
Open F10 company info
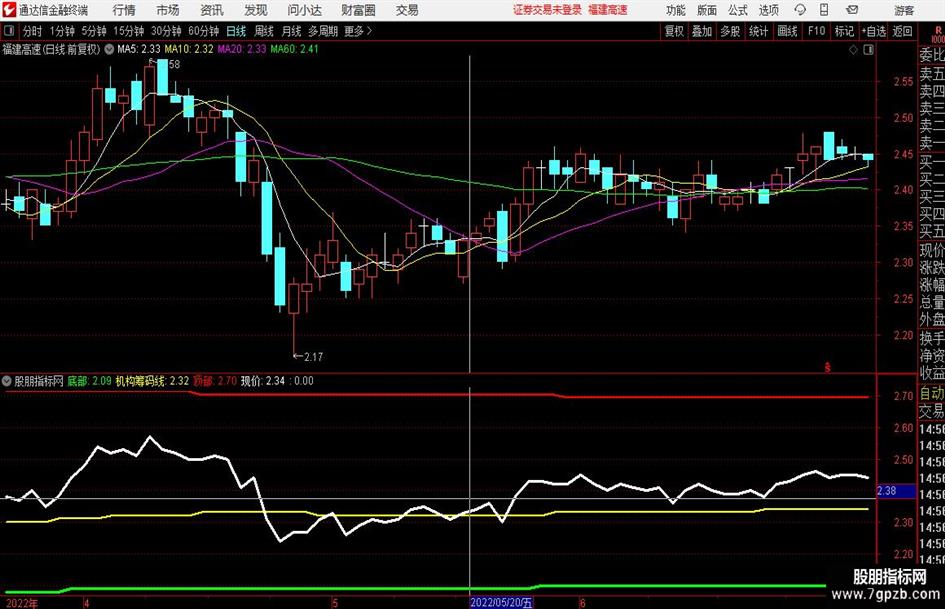[817, 31]
